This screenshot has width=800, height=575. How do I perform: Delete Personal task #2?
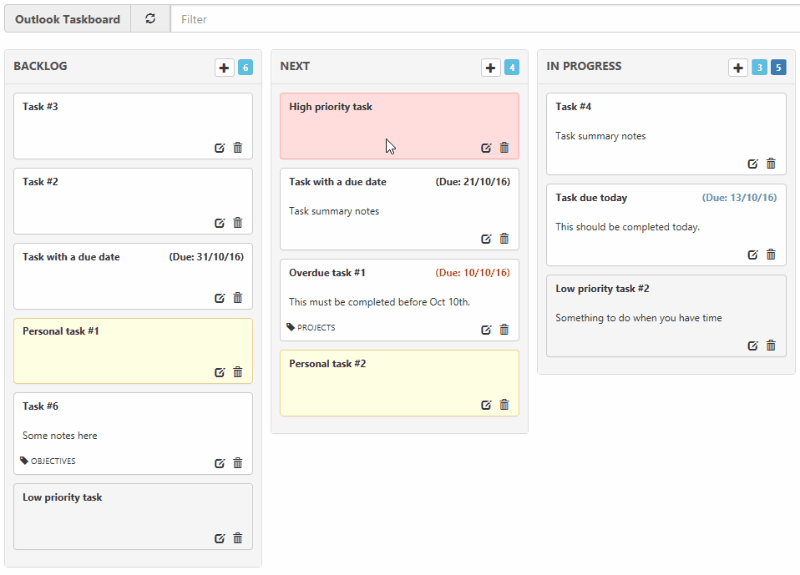[x=504, y=404]
